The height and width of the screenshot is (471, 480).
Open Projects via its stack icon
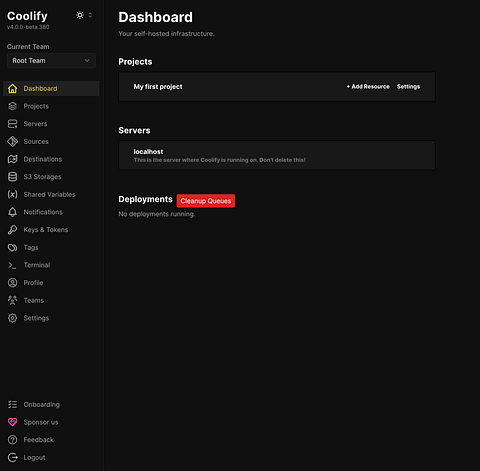(x=12, y=106)
